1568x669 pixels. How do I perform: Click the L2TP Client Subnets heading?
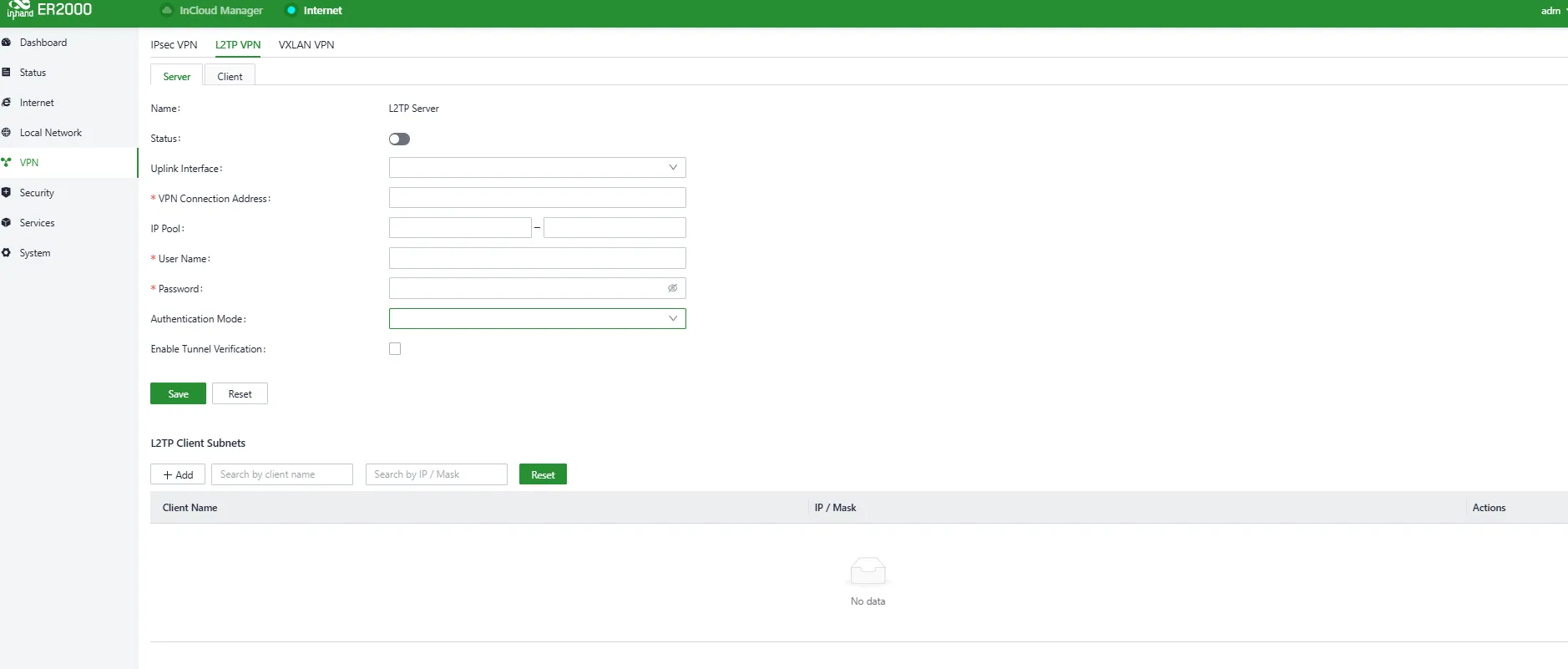coord(198,443)
